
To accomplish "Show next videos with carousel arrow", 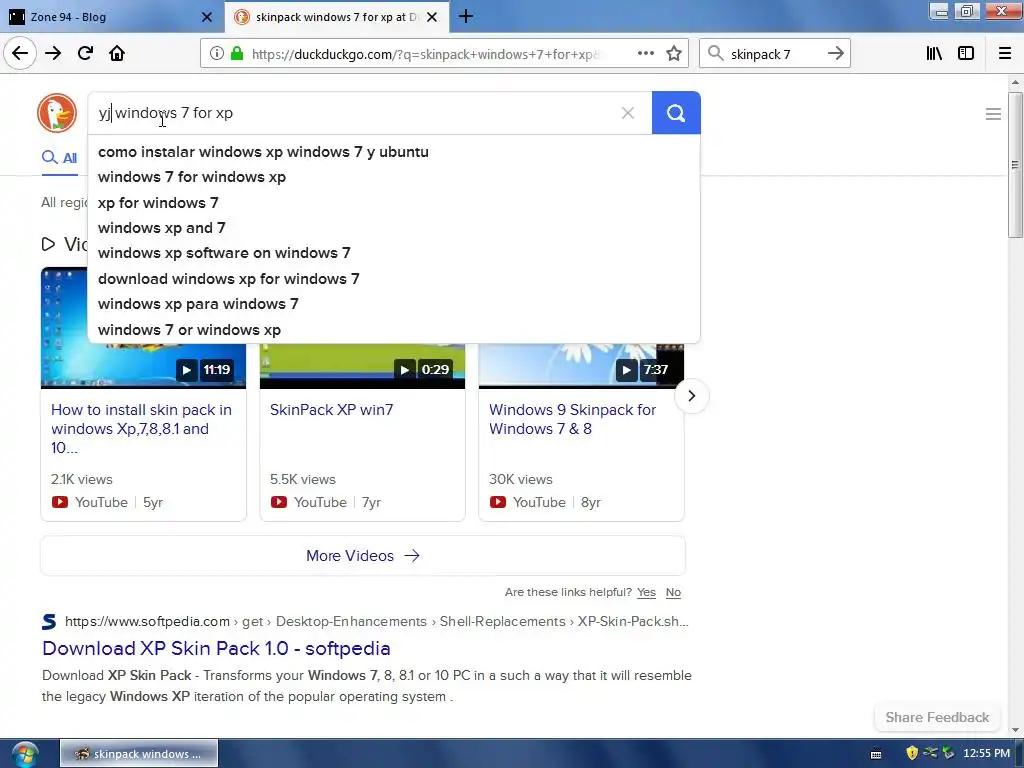I will [x=692, y=396].
